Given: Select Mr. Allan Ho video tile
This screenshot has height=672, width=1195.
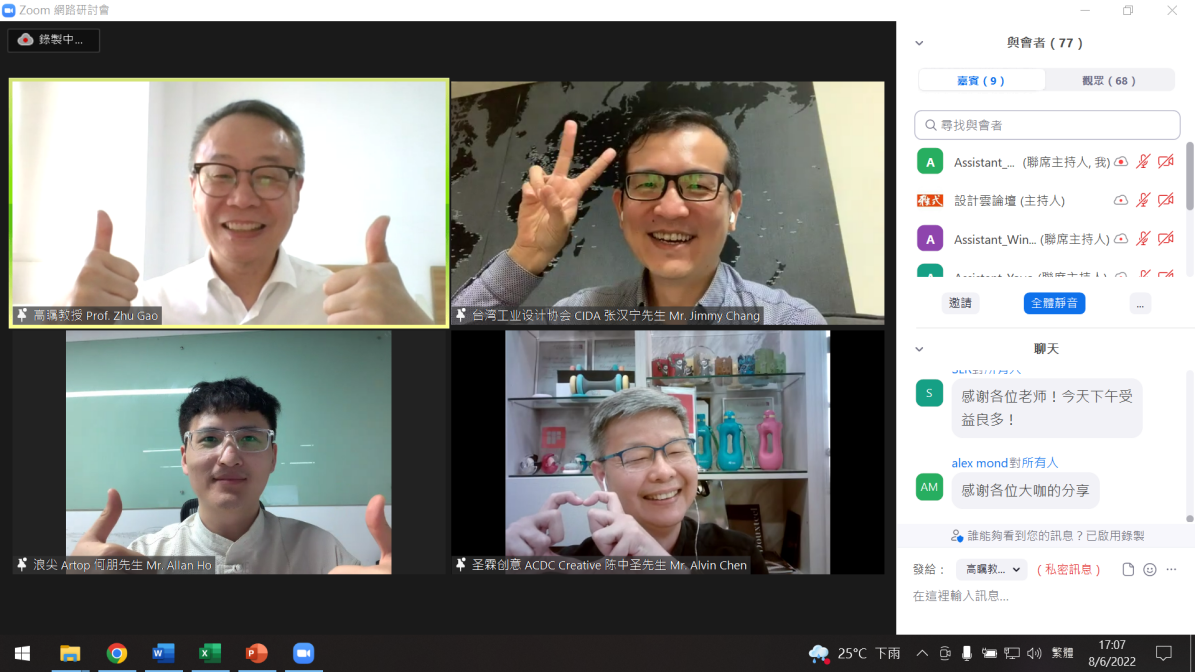Looking at the screenshot, I should click(x=229, y=452).
